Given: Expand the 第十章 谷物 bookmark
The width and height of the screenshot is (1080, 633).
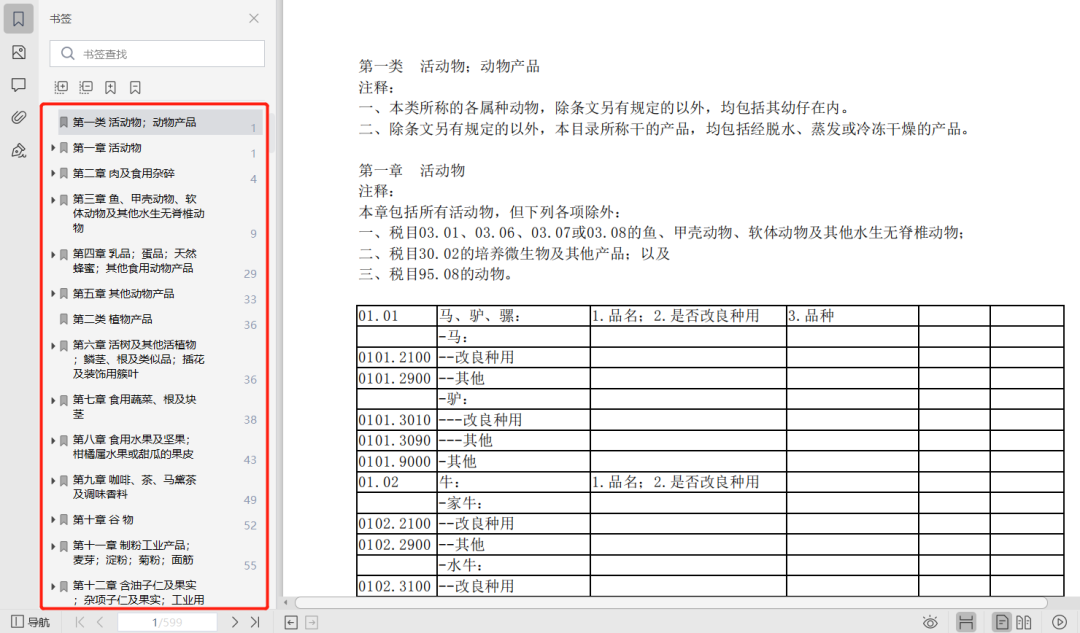Looking at the screenshot, I should pos(53,519).
